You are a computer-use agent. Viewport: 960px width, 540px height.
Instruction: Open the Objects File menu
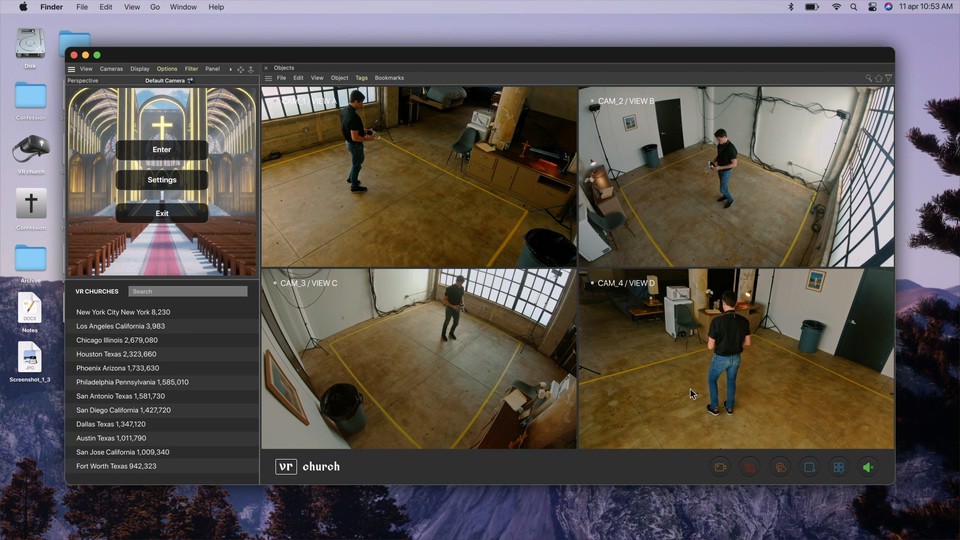coord(281,78)
